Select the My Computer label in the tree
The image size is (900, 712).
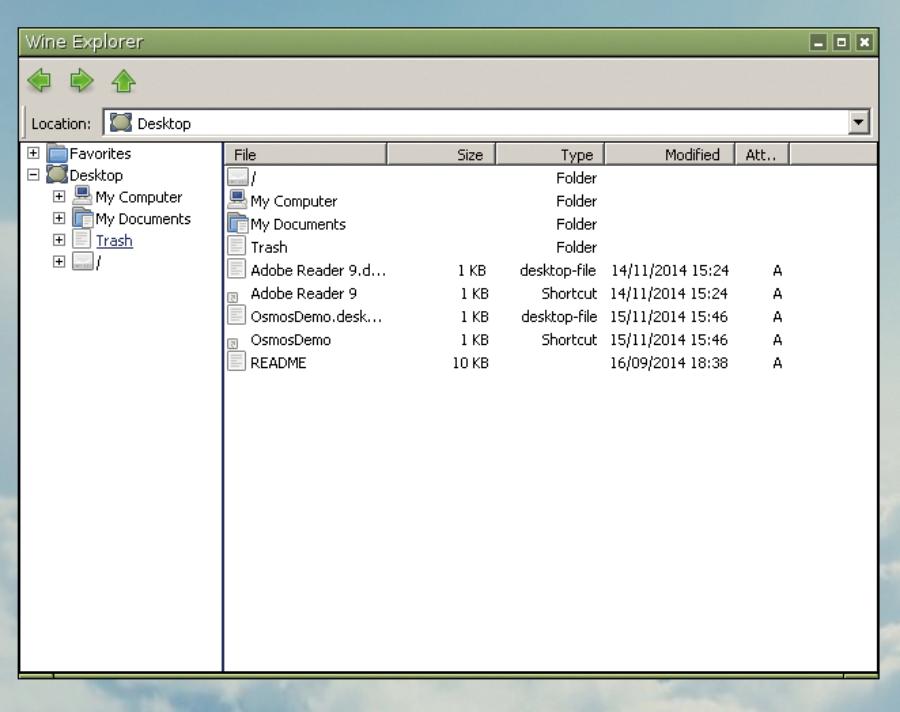139,197
